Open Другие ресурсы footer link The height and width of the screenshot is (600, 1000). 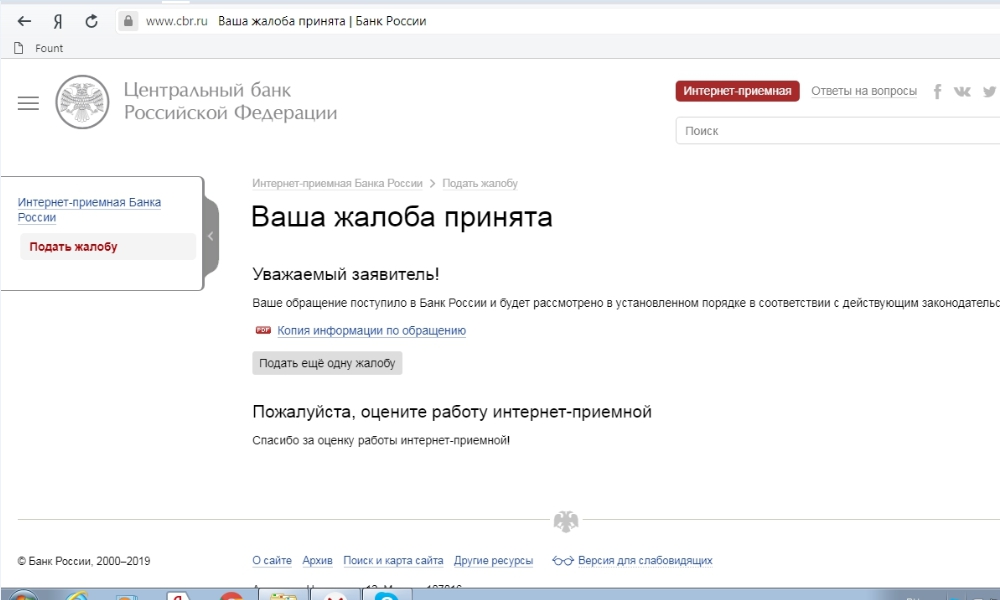click(x=493, y=560)
